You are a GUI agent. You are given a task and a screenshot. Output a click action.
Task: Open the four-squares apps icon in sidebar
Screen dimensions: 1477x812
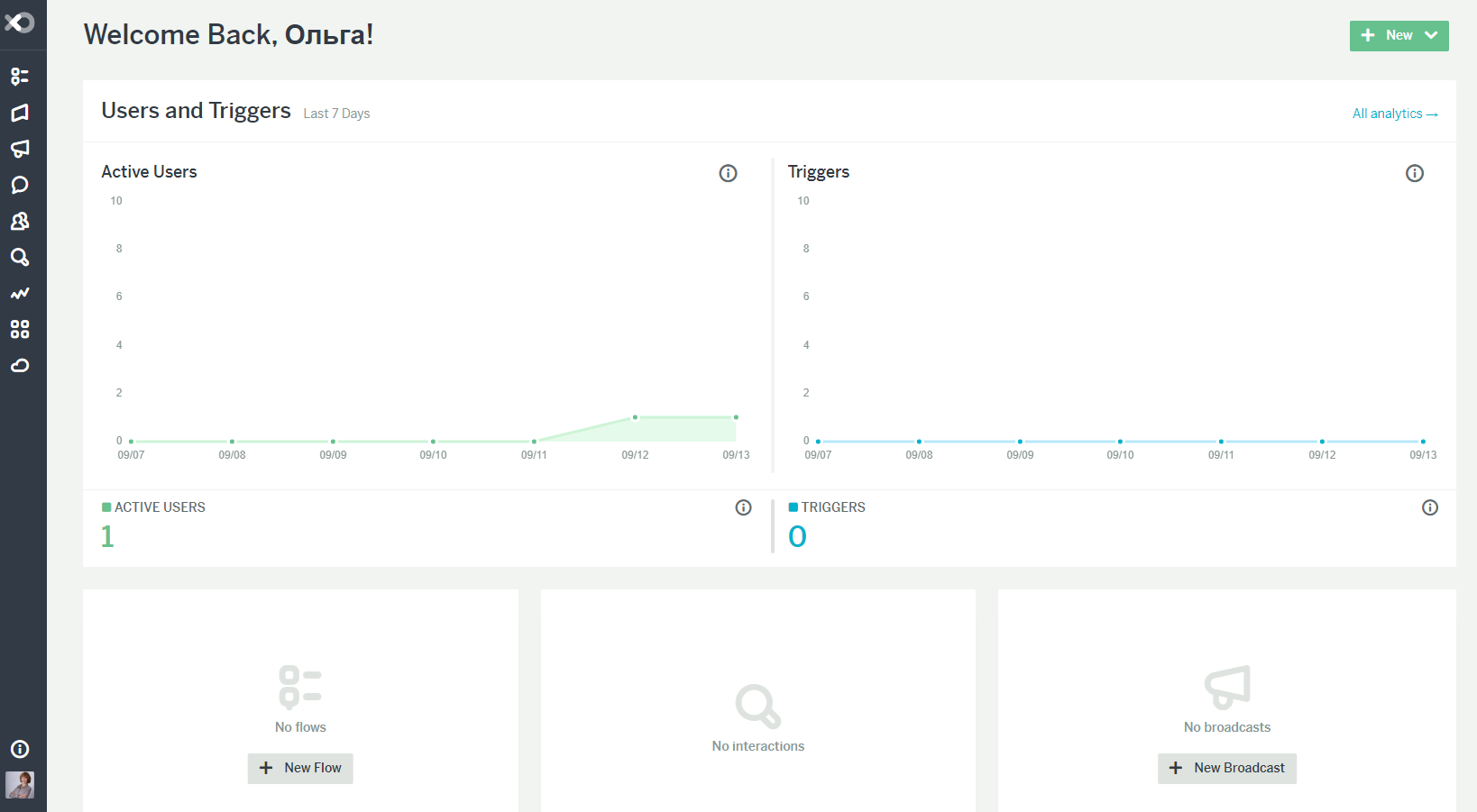click(20, 330)
